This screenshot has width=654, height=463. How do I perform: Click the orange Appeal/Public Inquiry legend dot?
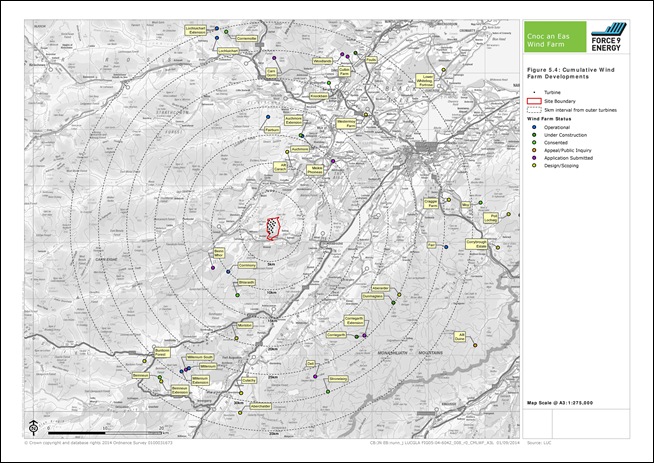pos(534,150)
